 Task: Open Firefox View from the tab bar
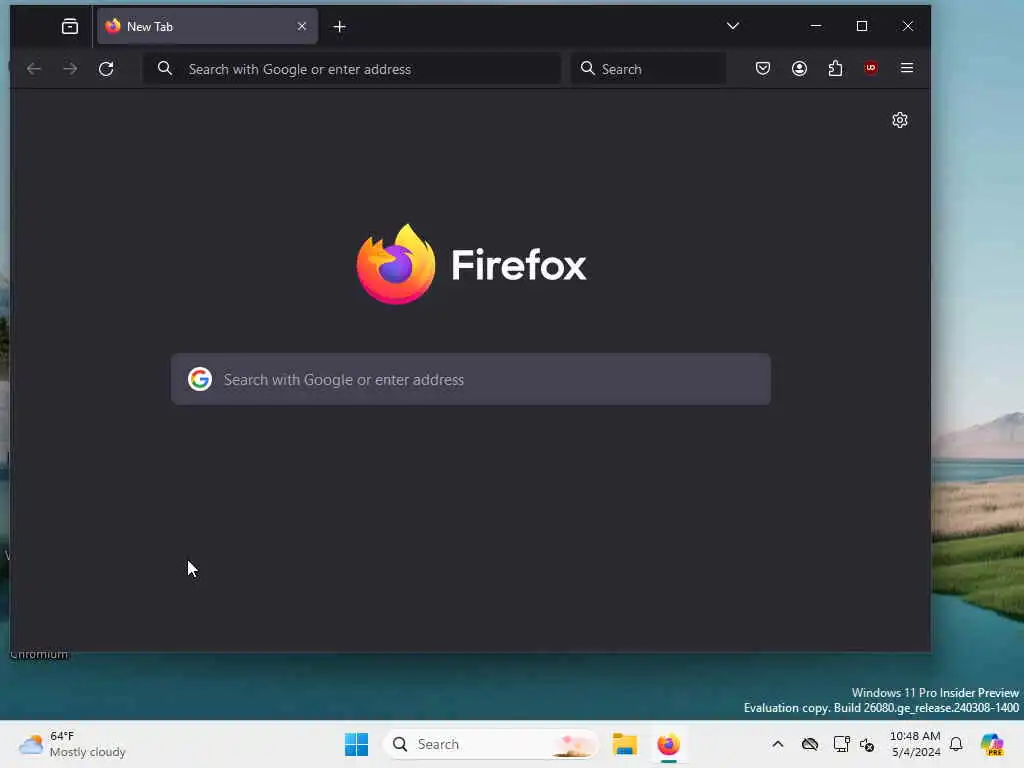point(70,27)
